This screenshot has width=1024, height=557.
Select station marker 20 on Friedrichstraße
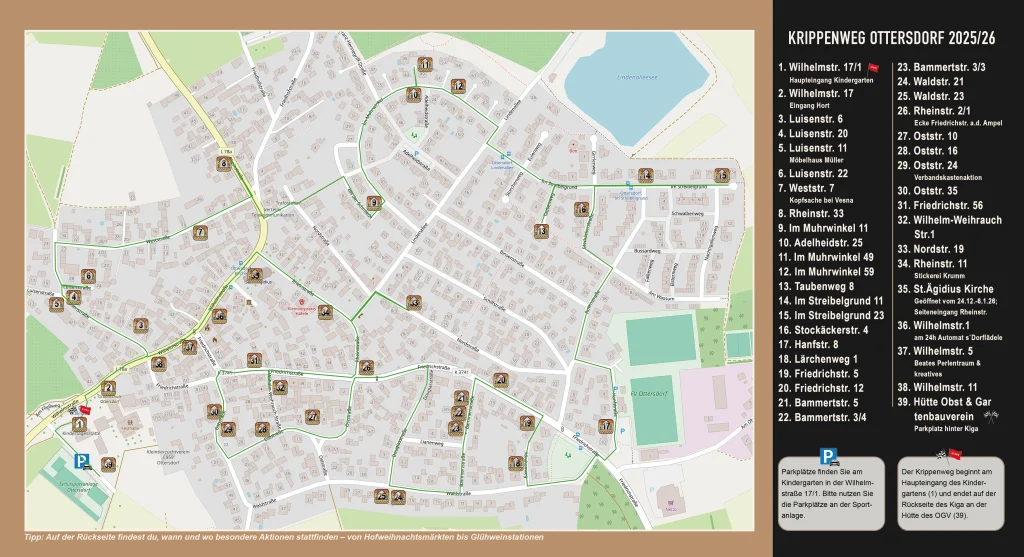(501, 380)
